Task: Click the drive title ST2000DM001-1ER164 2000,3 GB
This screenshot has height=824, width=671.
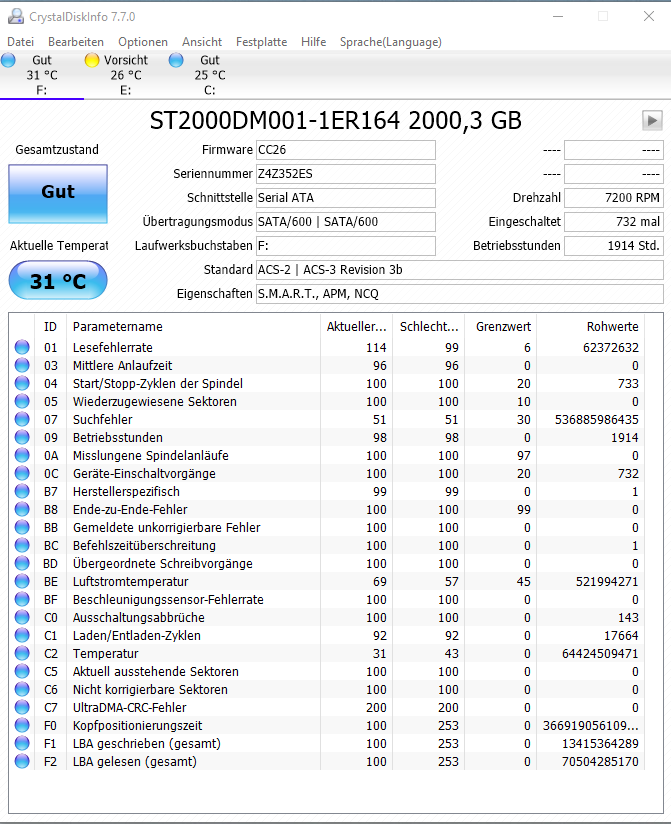Action: click(x=336, y=120)
